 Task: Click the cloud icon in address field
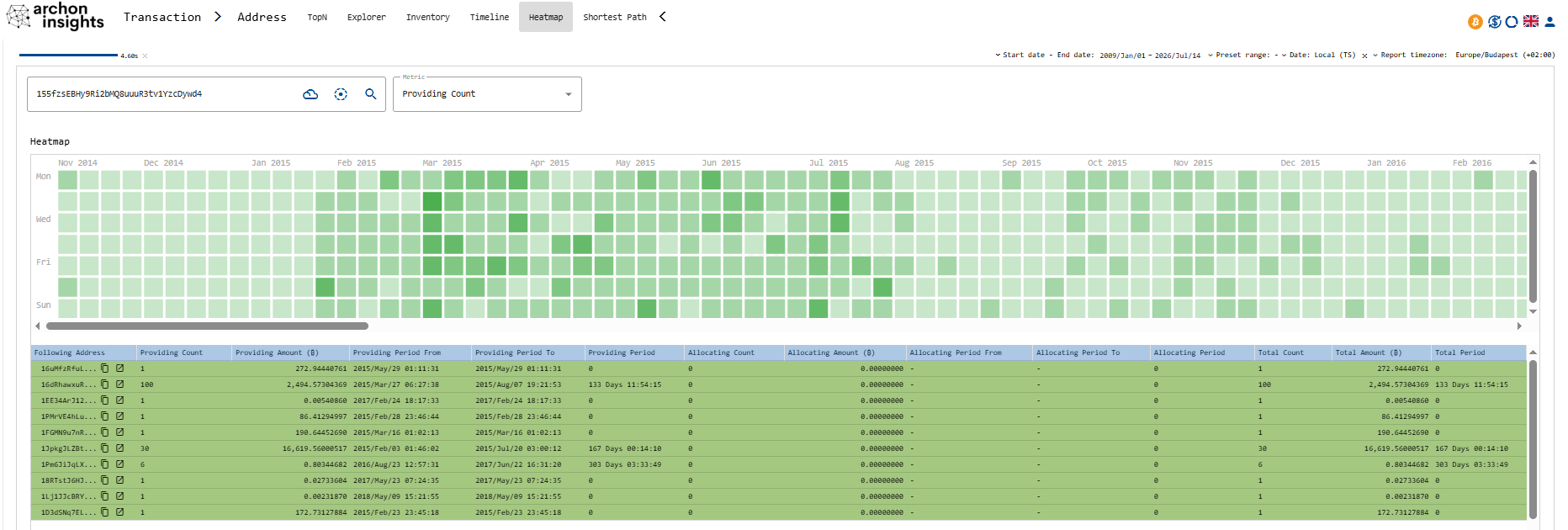310,94
